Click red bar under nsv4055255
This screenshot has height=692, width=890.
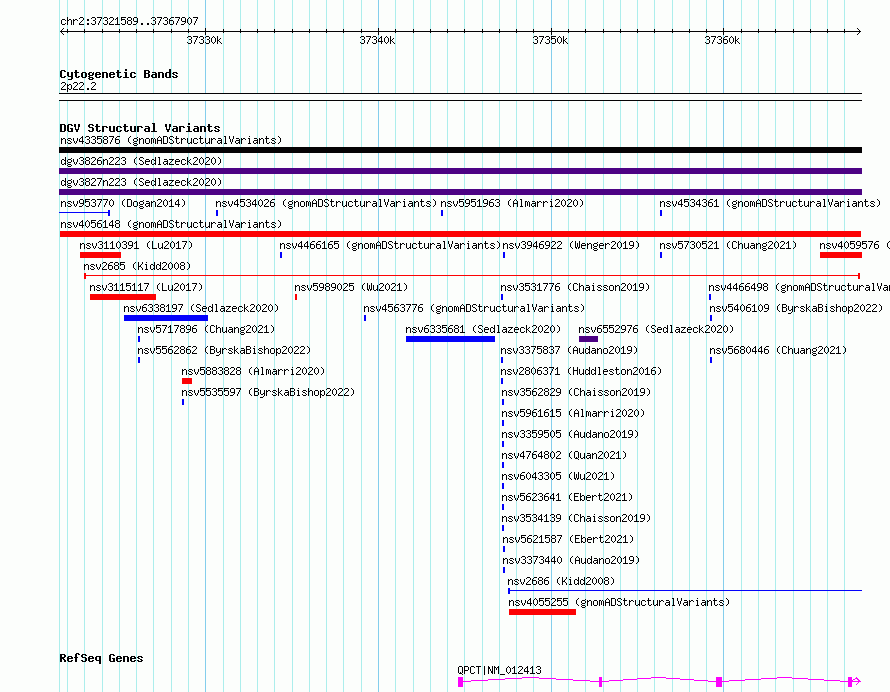[542, 612]
